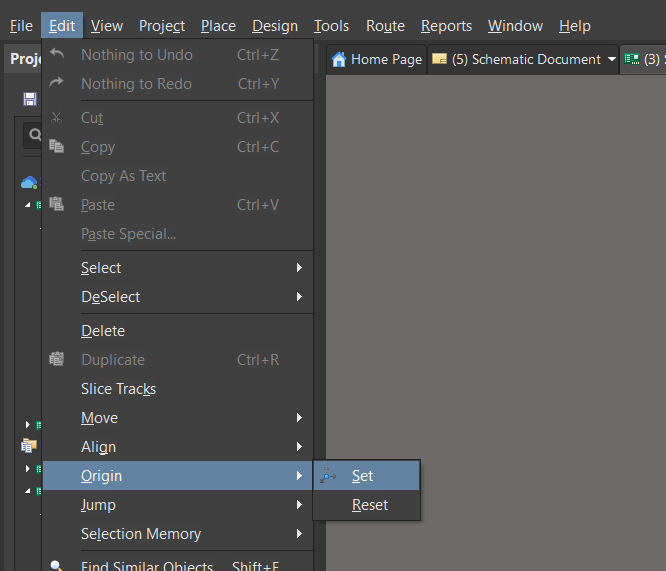Viewport: 666px width, 571px height.
Task: Choose Delete from the Edit menu
Action: pos(178,331)
